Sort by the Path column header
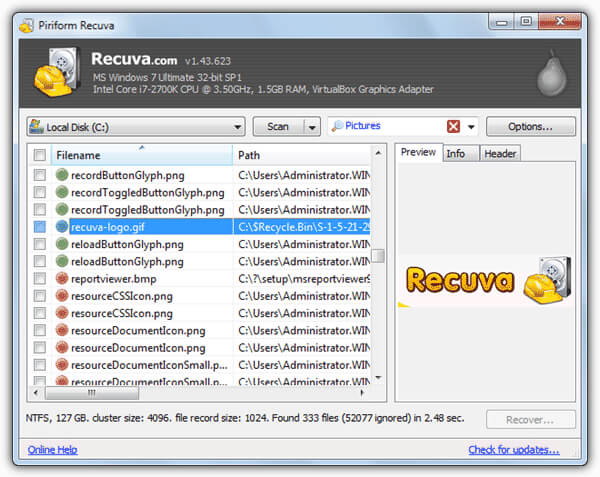 (x=302, y=155)
